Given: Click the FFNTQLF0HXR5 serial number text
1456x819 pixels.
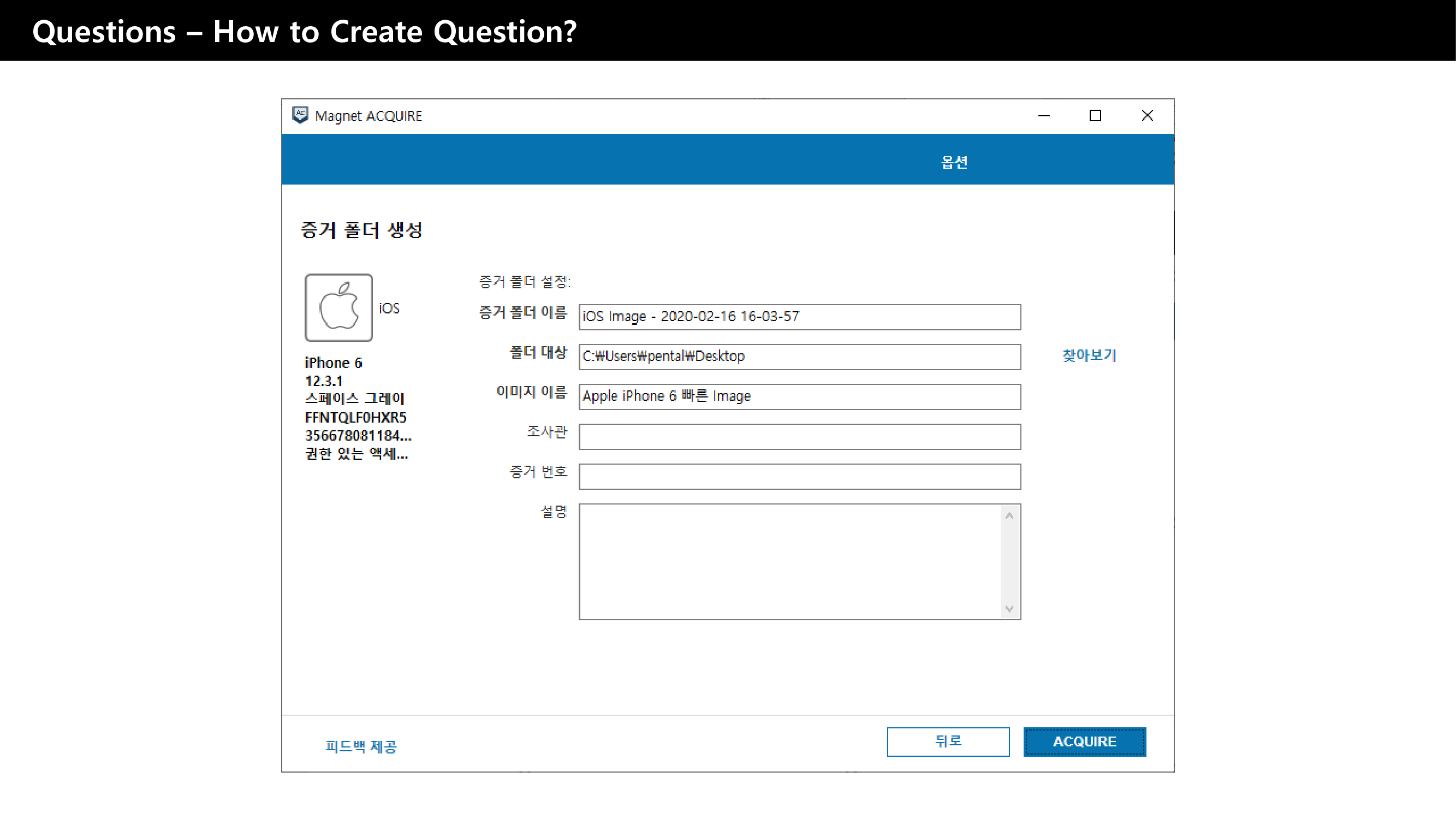Looking at the screenshot, I should (x=355, y=417).
